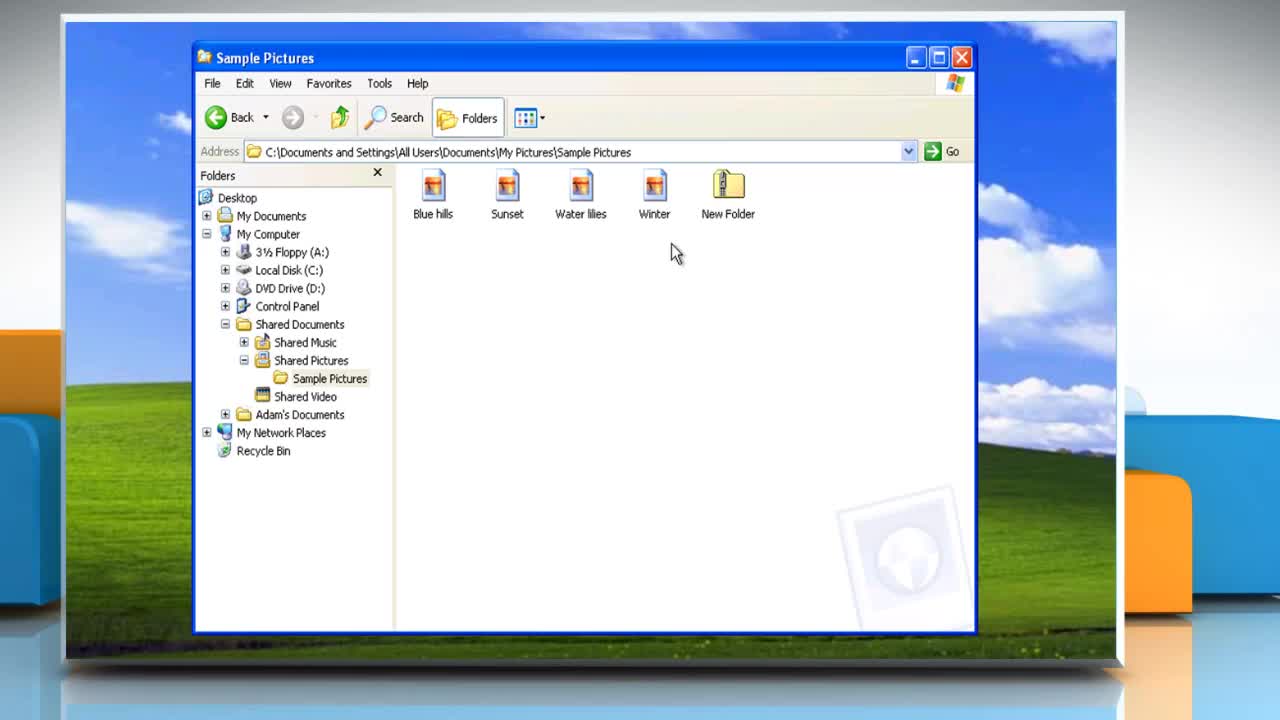Select Adam's Documents in the tree

(x=300, y=414)
